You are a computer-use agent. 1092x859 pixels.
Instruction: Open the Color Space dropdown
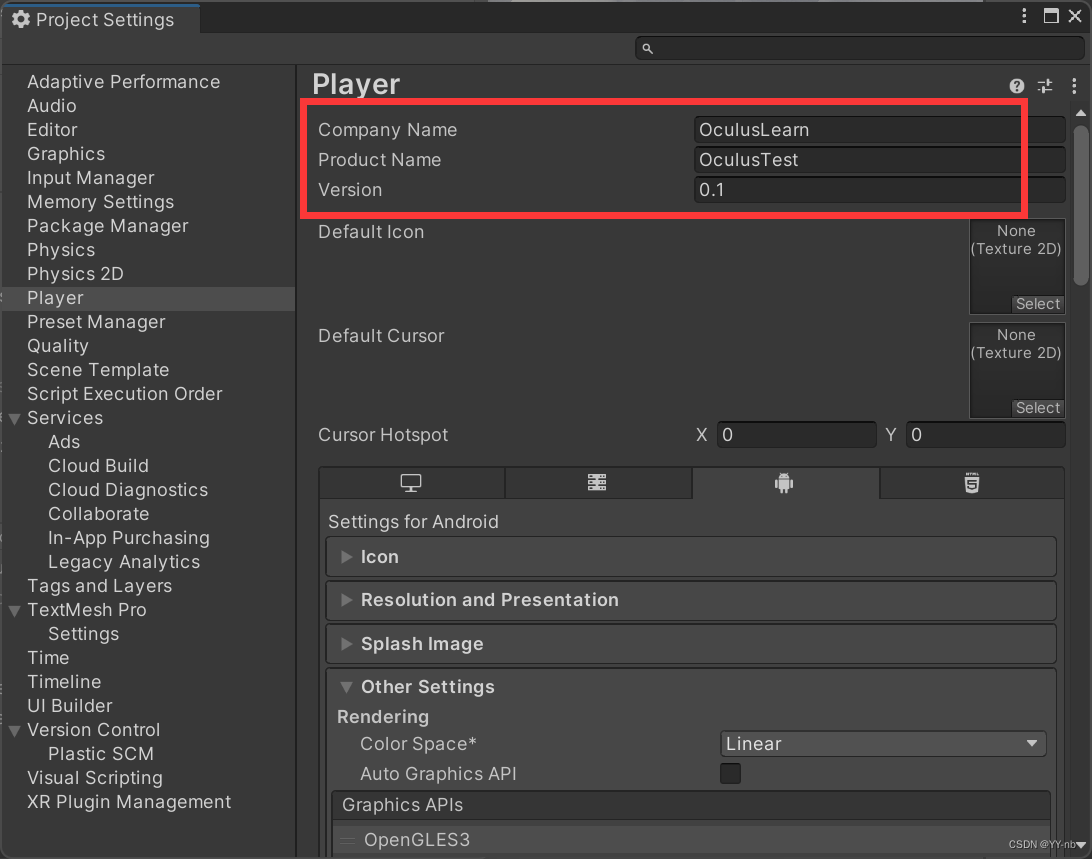(x=882, y=744)
